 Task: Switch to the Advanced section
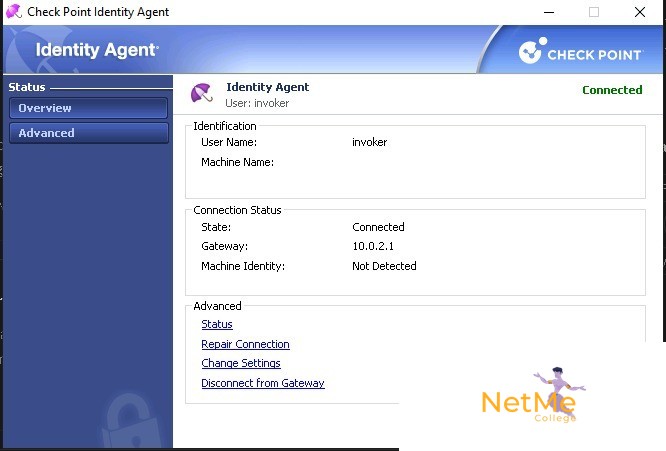pyautogui.click(x=88, y=133)
